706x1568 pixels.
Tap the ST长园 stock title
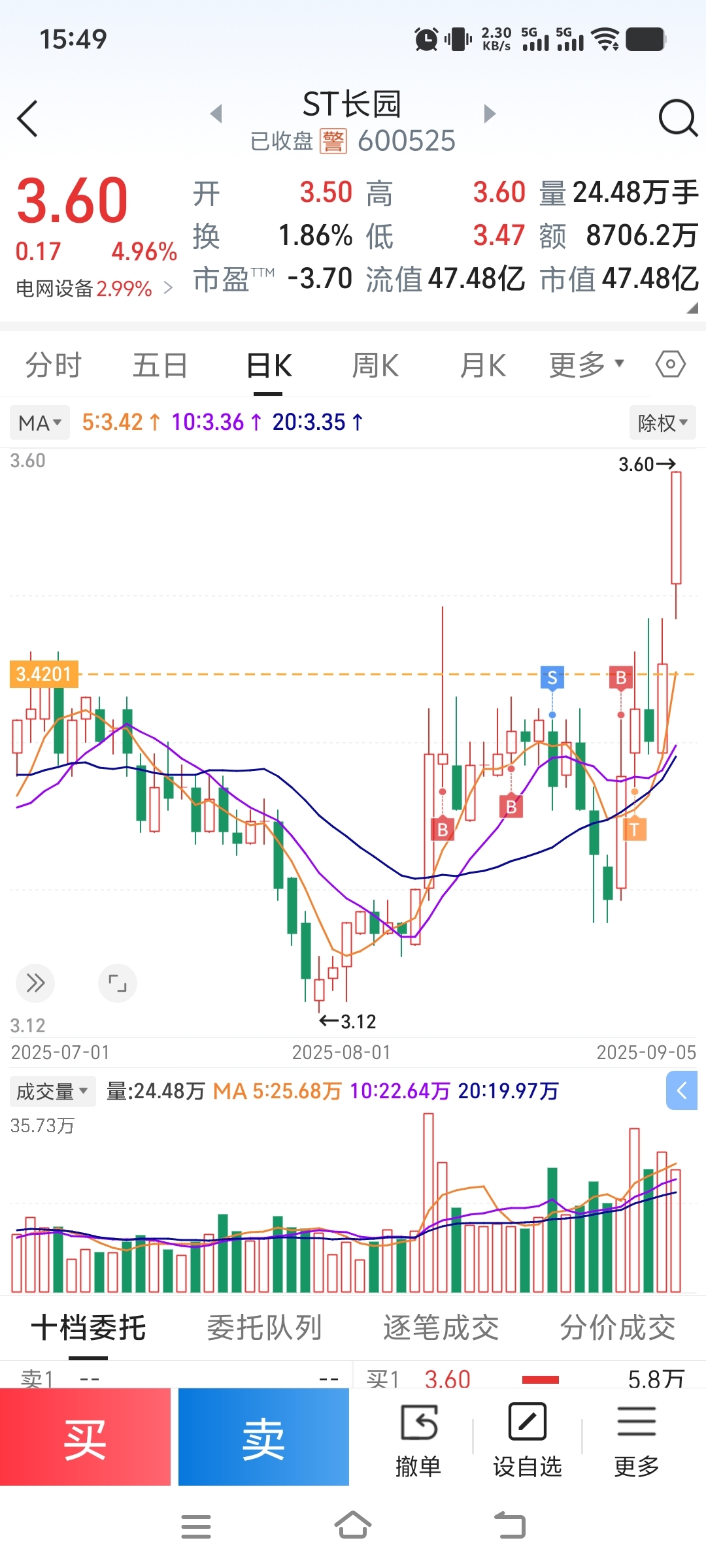point(352,104)
